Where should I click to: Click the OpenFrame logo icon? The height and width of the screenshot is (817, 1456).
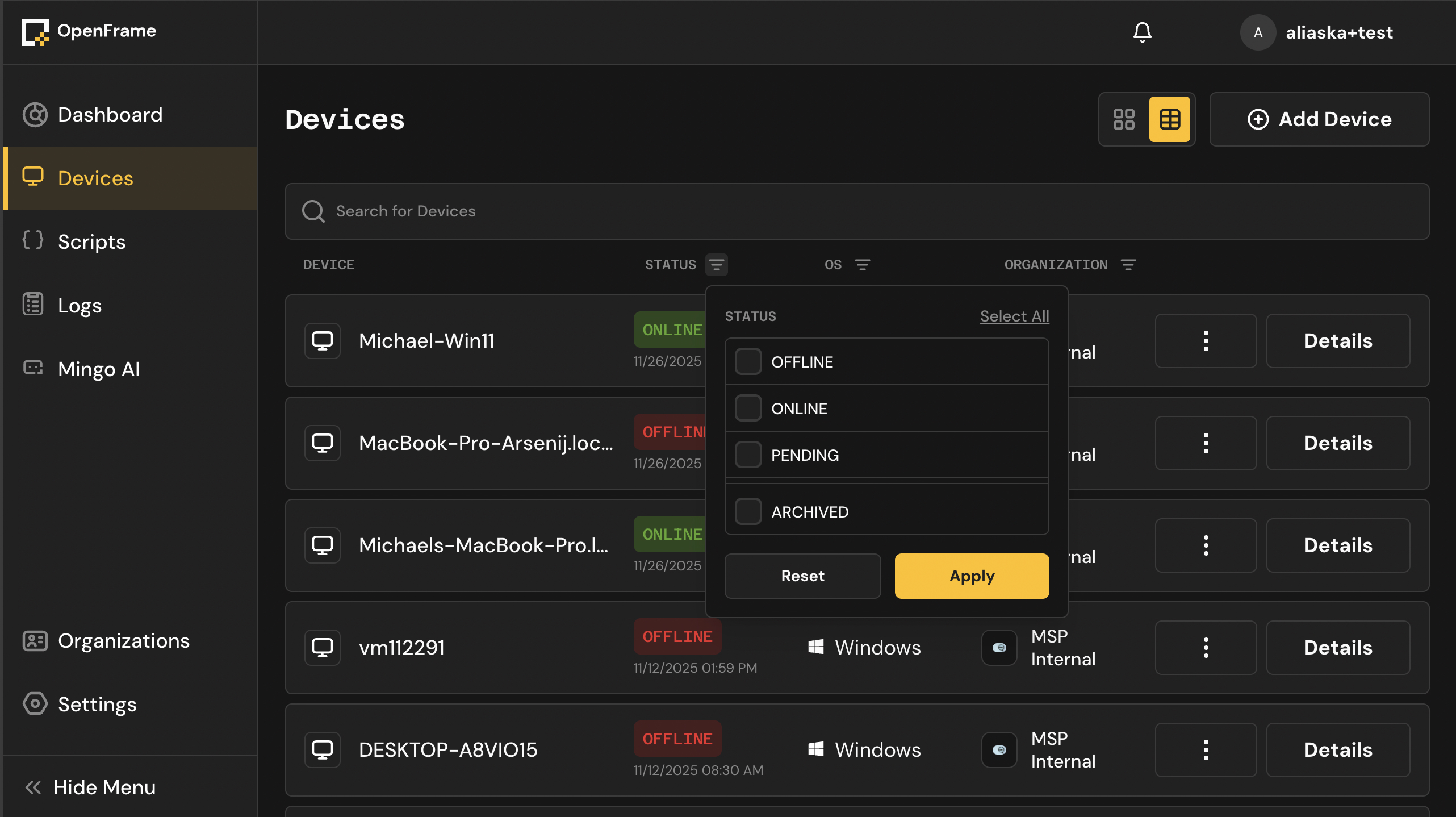[x=35, y=32]
